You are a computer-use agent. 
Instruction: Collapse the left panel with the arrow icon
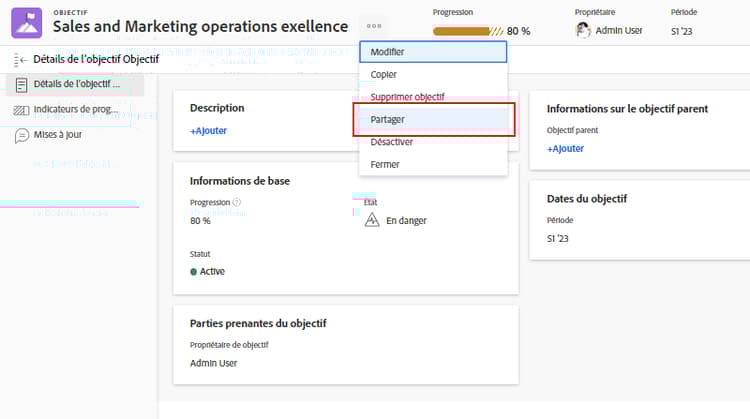tap(21, 60)
